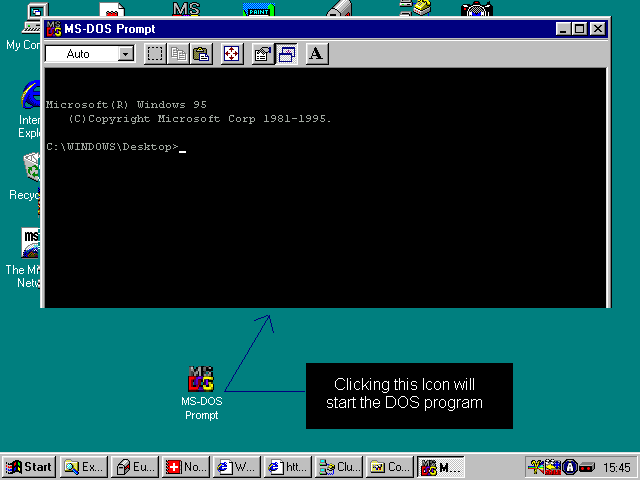Close the MS-DOS Prompt window
Viewport: 640px width, 480px height.
tap(598, 29)
